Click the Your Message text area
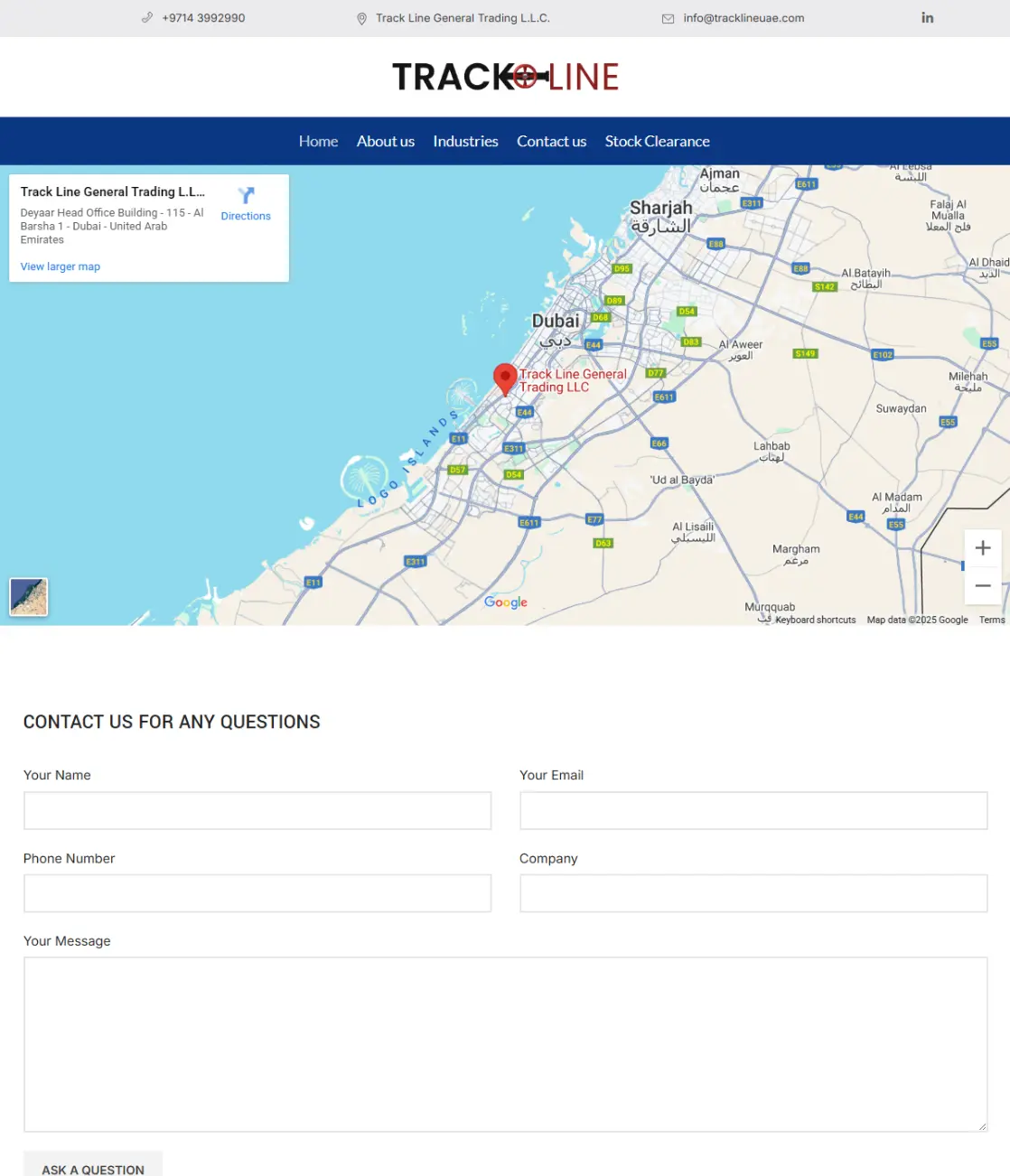 pos(505,1044)
